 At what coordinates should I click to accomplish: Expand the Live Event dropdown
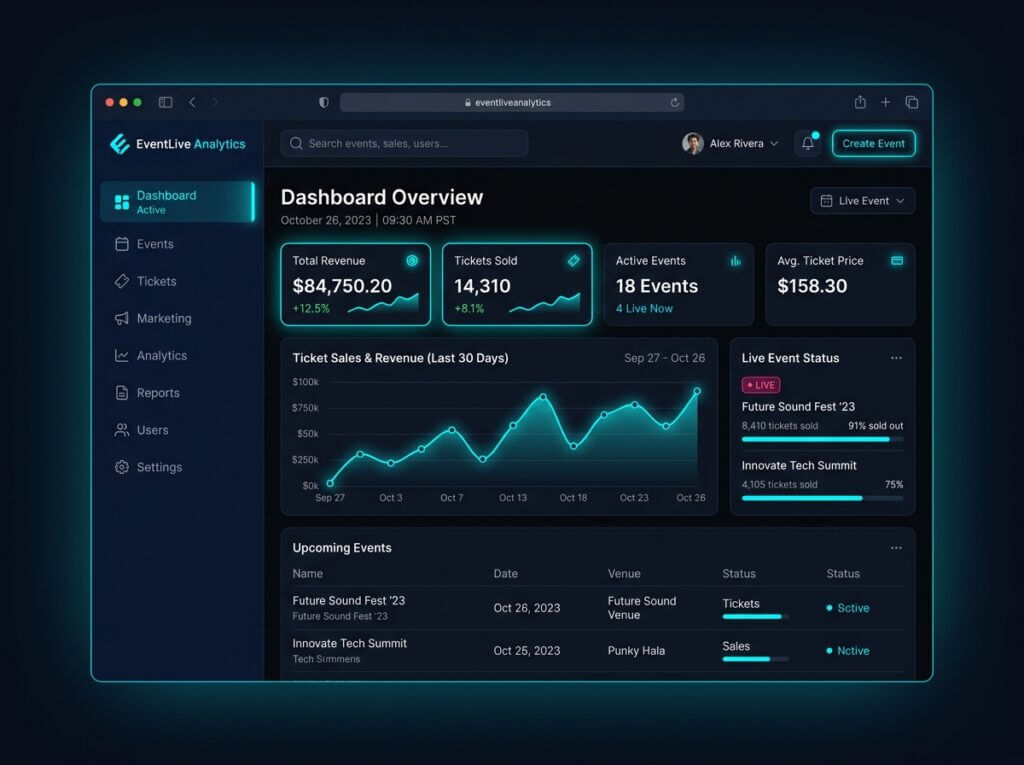pyautogui.click(x=863, y=201)
